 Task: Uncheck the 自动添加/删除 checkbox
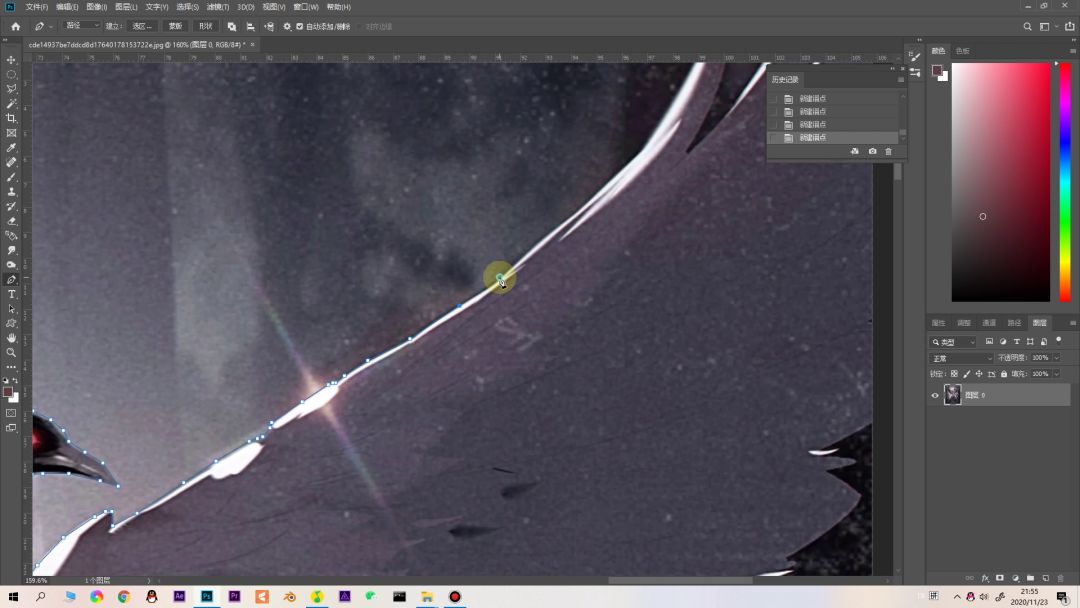coord(299,26)
